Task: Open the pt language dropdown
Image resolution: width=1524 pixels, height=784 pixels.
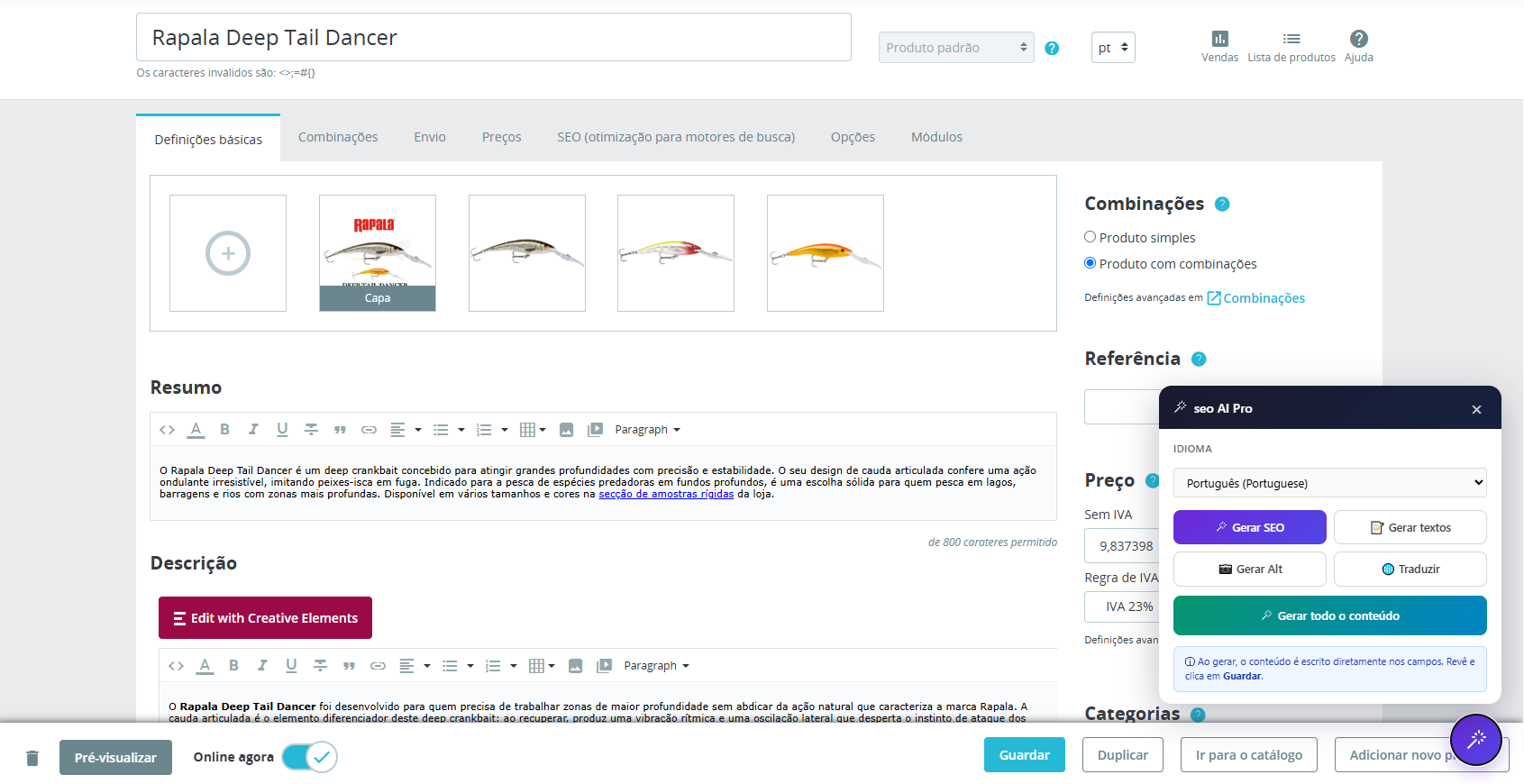Action: (x=1113, y=48)
